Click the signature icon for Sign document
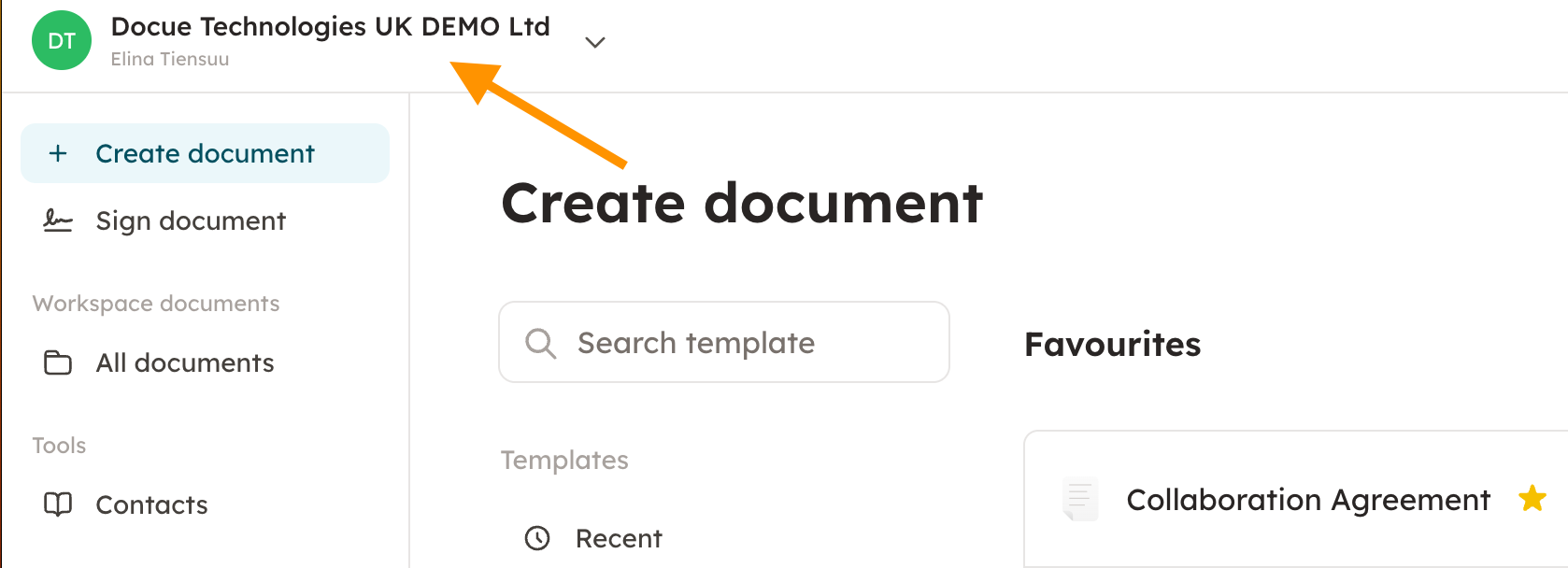 click(x=58, y=220)
